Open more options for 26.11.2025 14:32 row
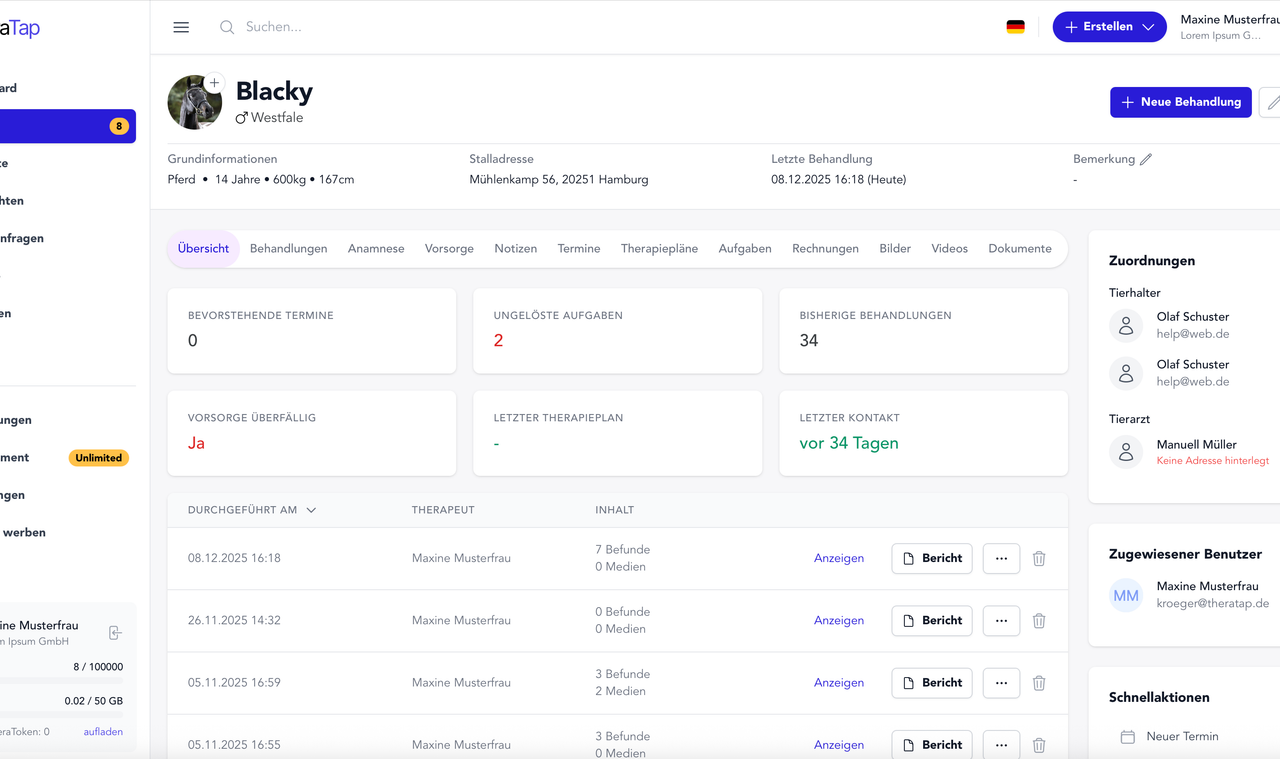Screen dimensions: 1280x759 click(x=1001, y=620)
